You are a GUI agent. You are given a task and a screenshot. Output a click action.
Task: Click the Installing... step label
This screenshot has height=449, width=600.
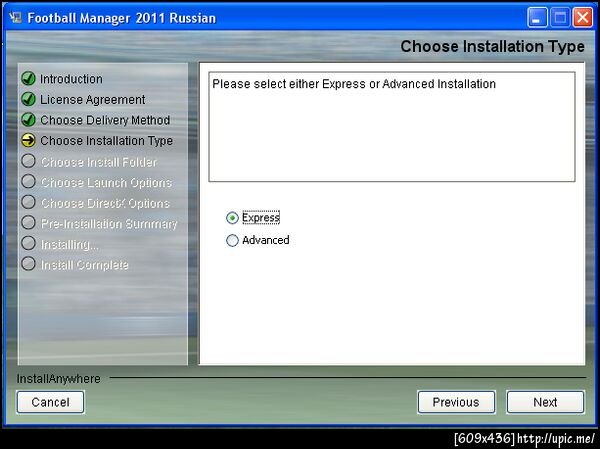pos(70,244)
